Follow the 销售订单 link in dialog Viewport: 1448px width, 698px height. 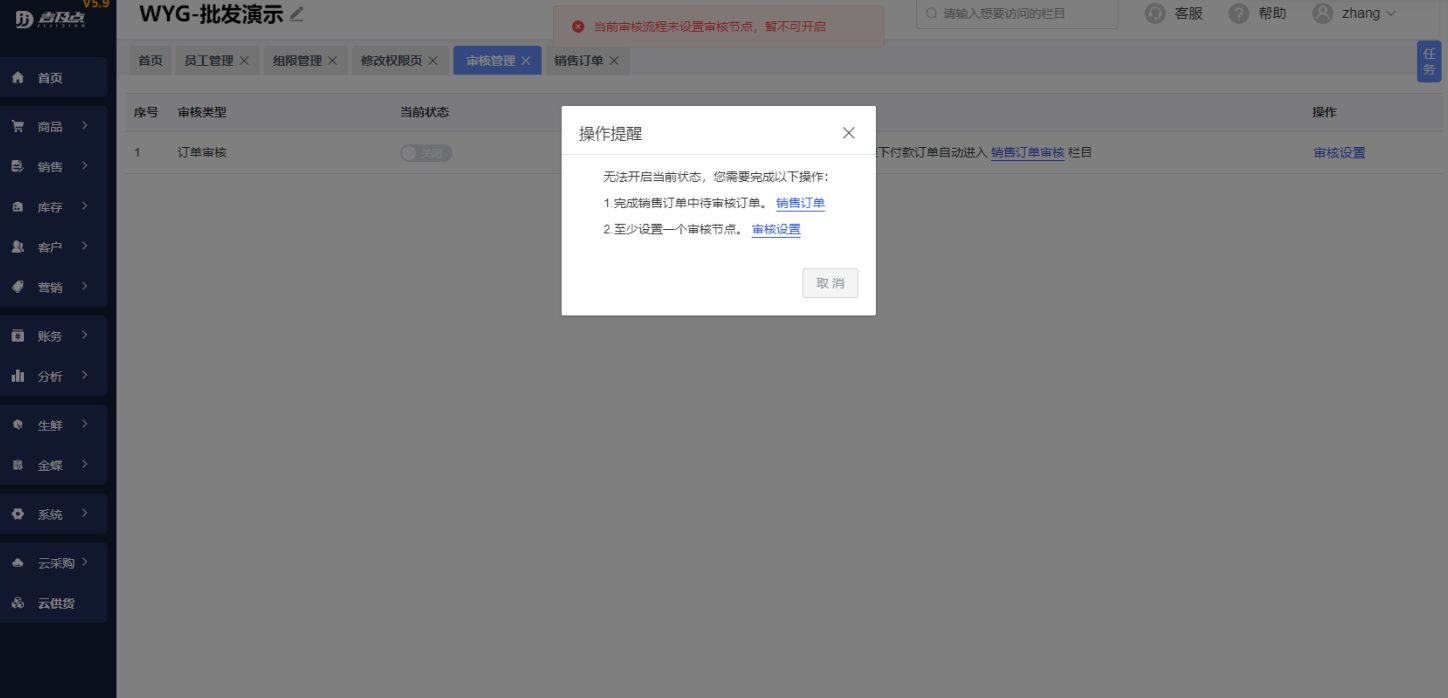[800, 203]
